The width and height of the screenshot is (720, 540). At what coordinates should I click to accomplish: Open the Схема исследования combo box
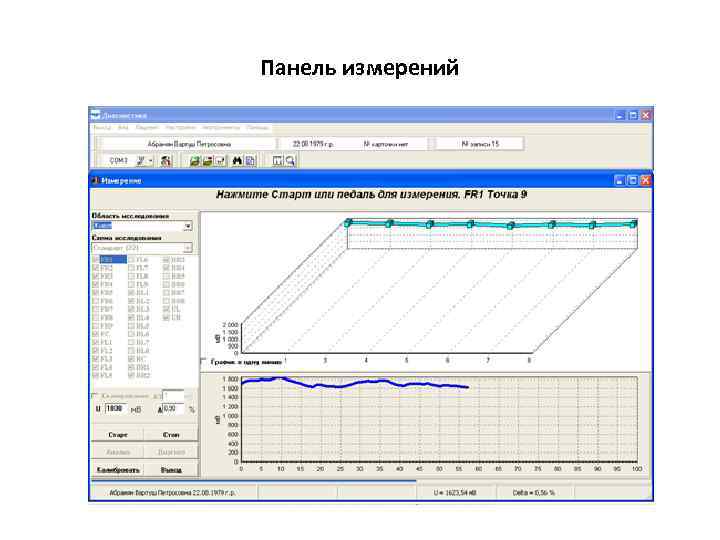pos(142,248)
